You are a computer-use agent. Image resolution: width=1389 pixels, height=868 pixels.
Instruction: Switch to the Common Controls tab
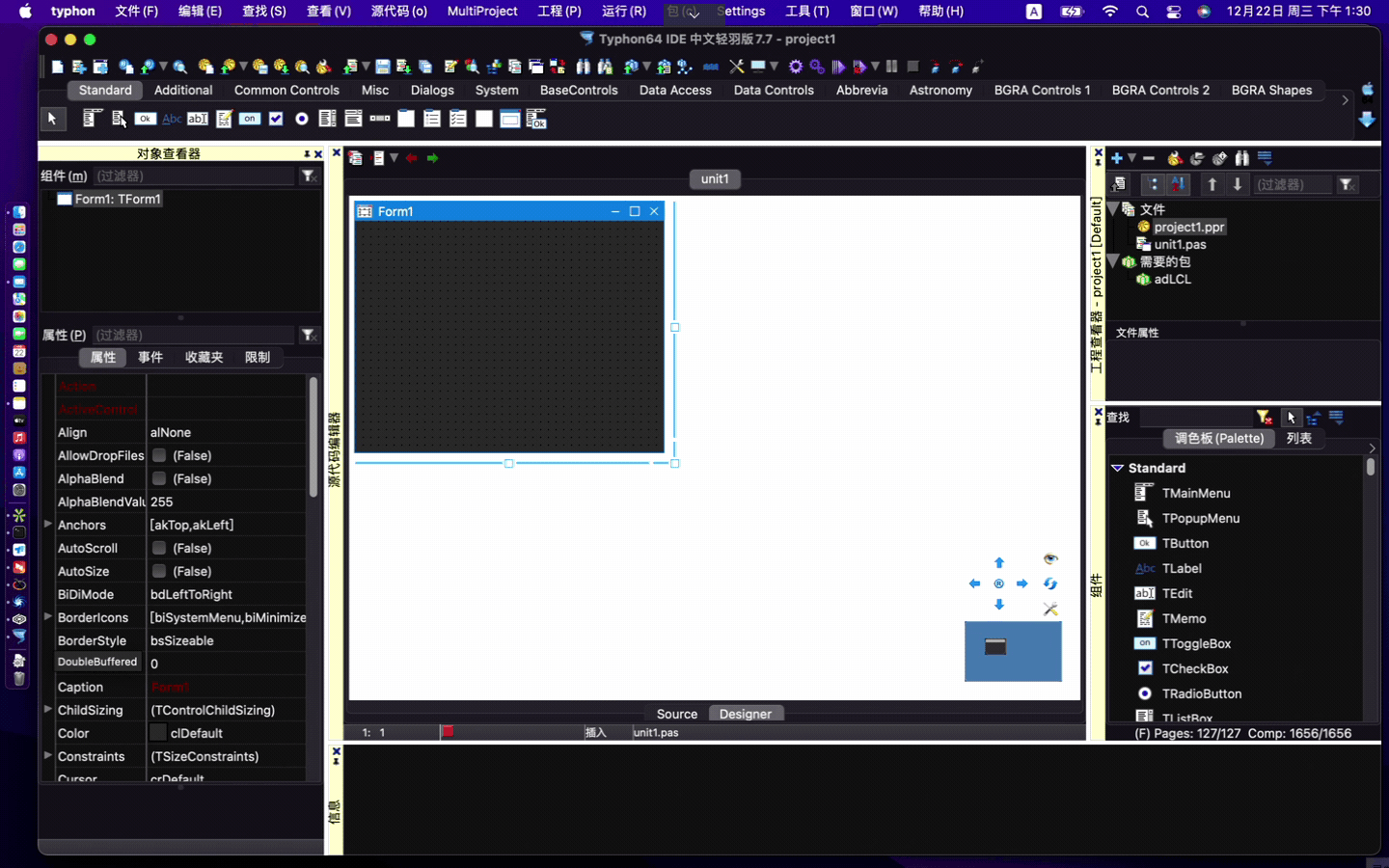click(286, 90)
